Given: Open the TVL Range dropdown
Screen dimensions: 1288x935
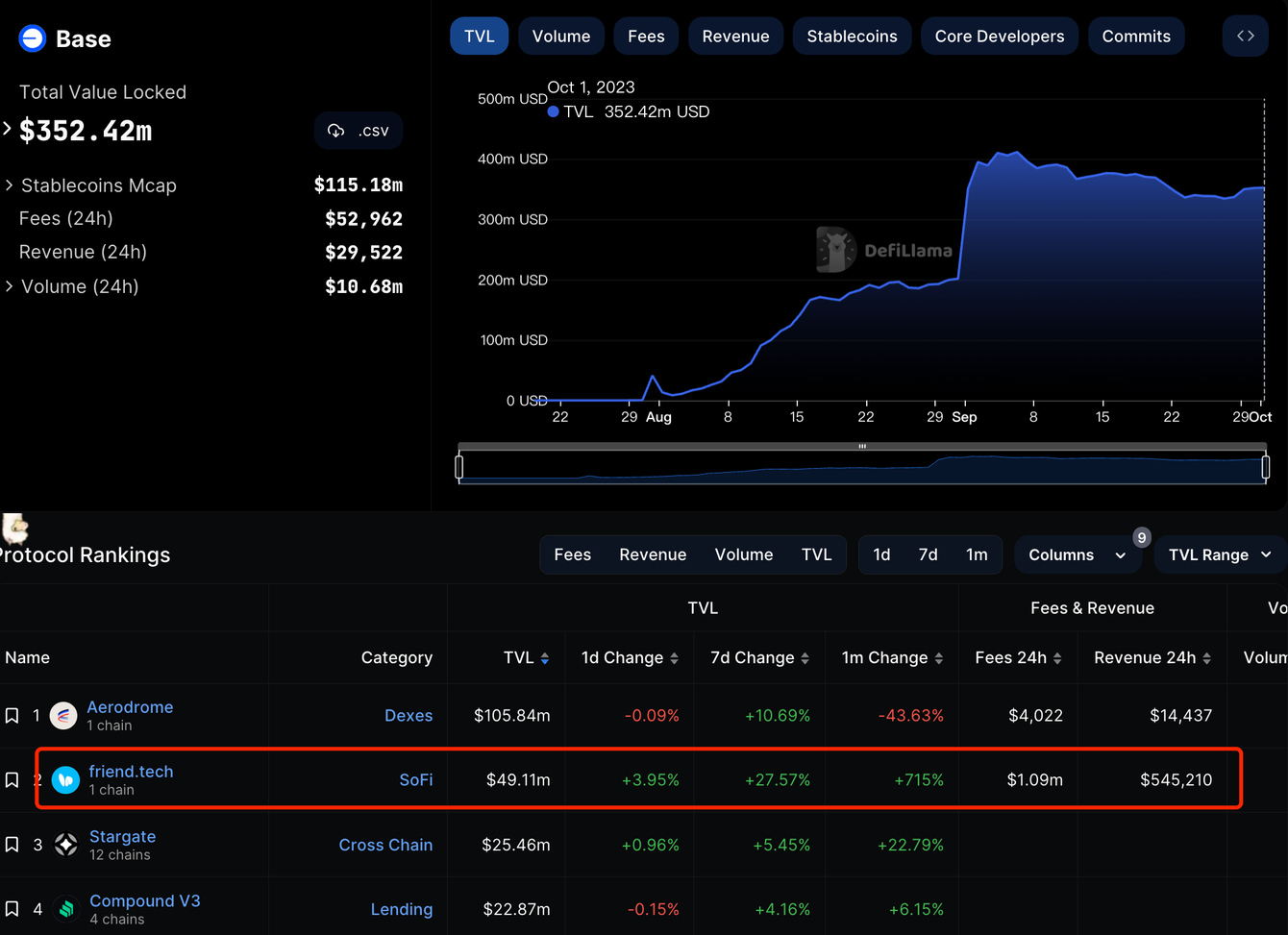Looking at the screenshot, I should coord(1219,555).
